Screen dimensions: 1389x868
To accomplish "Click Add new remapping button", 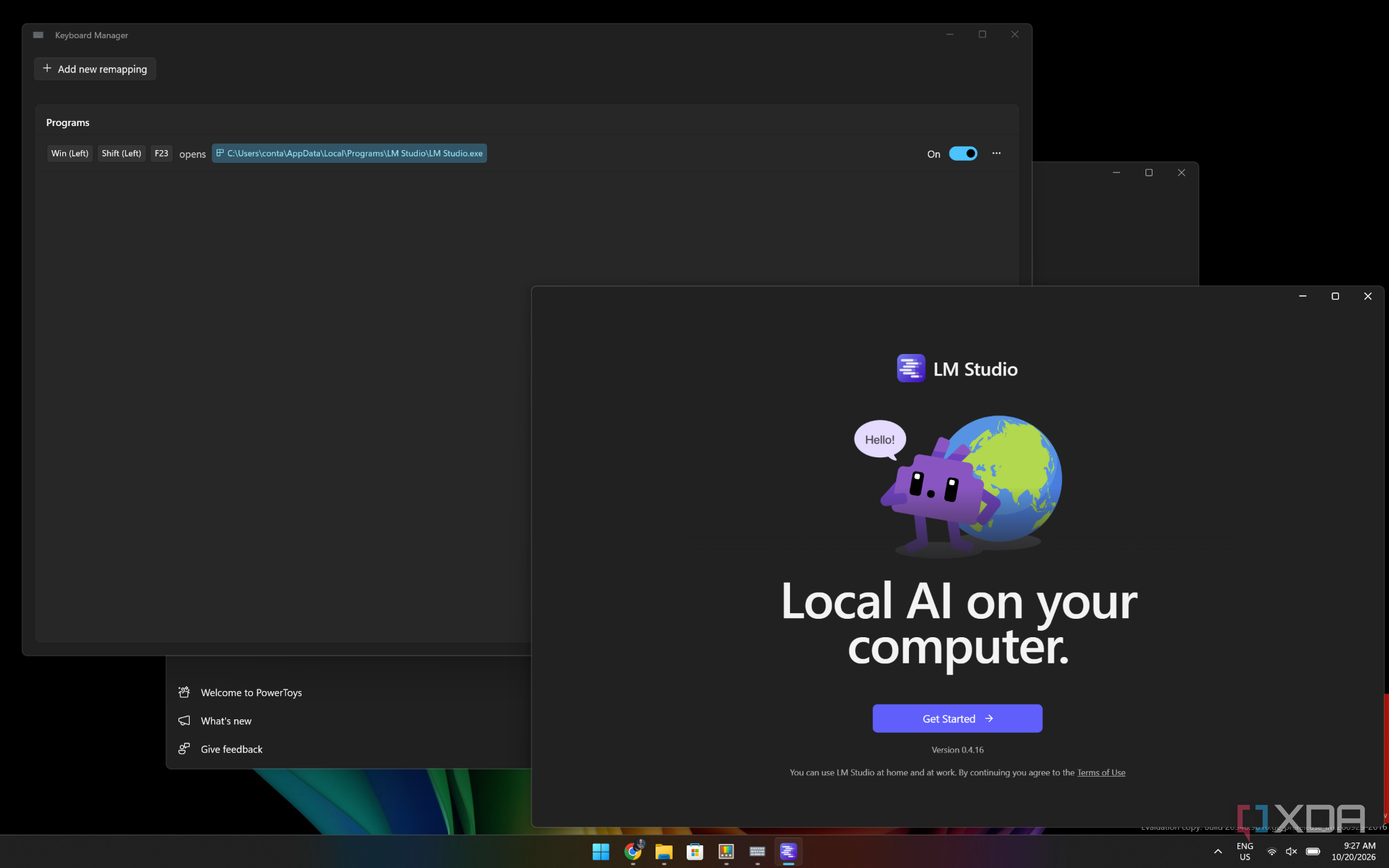I will [x=95, y=69].
